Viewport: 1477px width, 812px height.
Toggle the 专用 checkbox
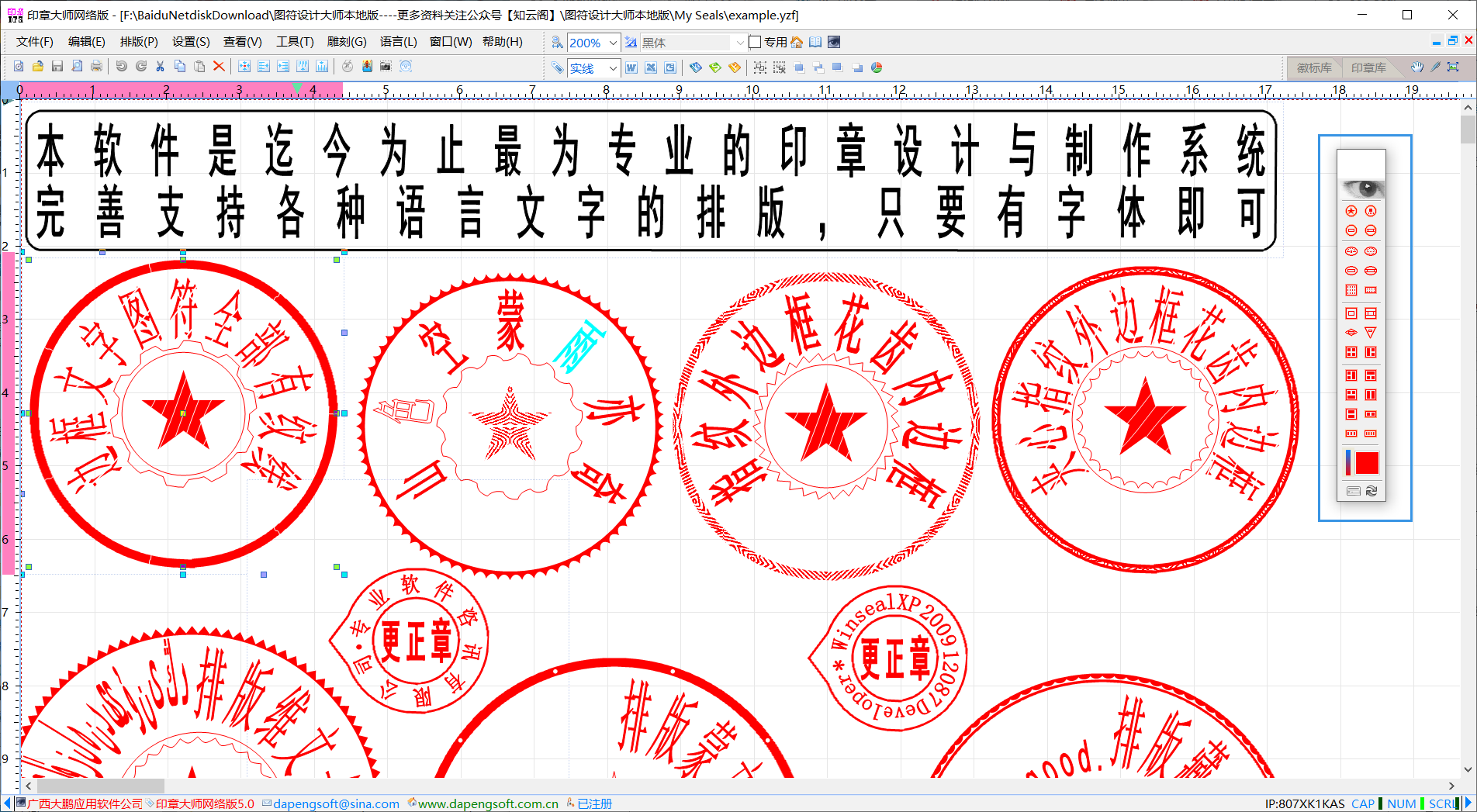pos(755,43)
